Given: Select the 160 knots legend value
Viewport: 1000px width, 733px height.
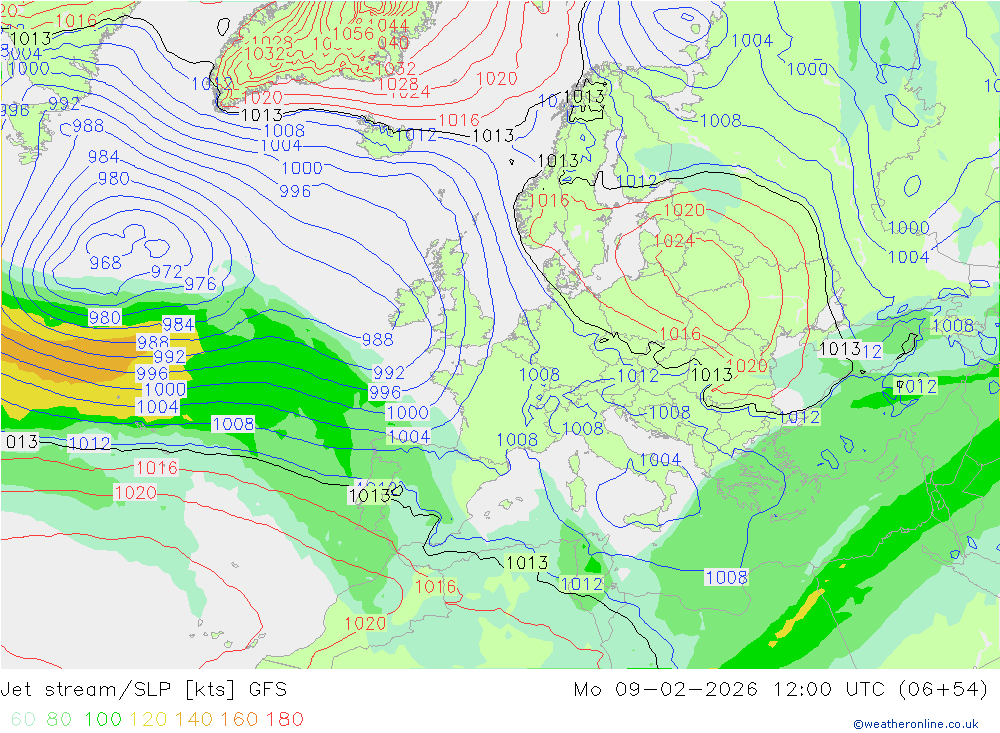Looking at the screenshot, I should [x=239, y=719].
